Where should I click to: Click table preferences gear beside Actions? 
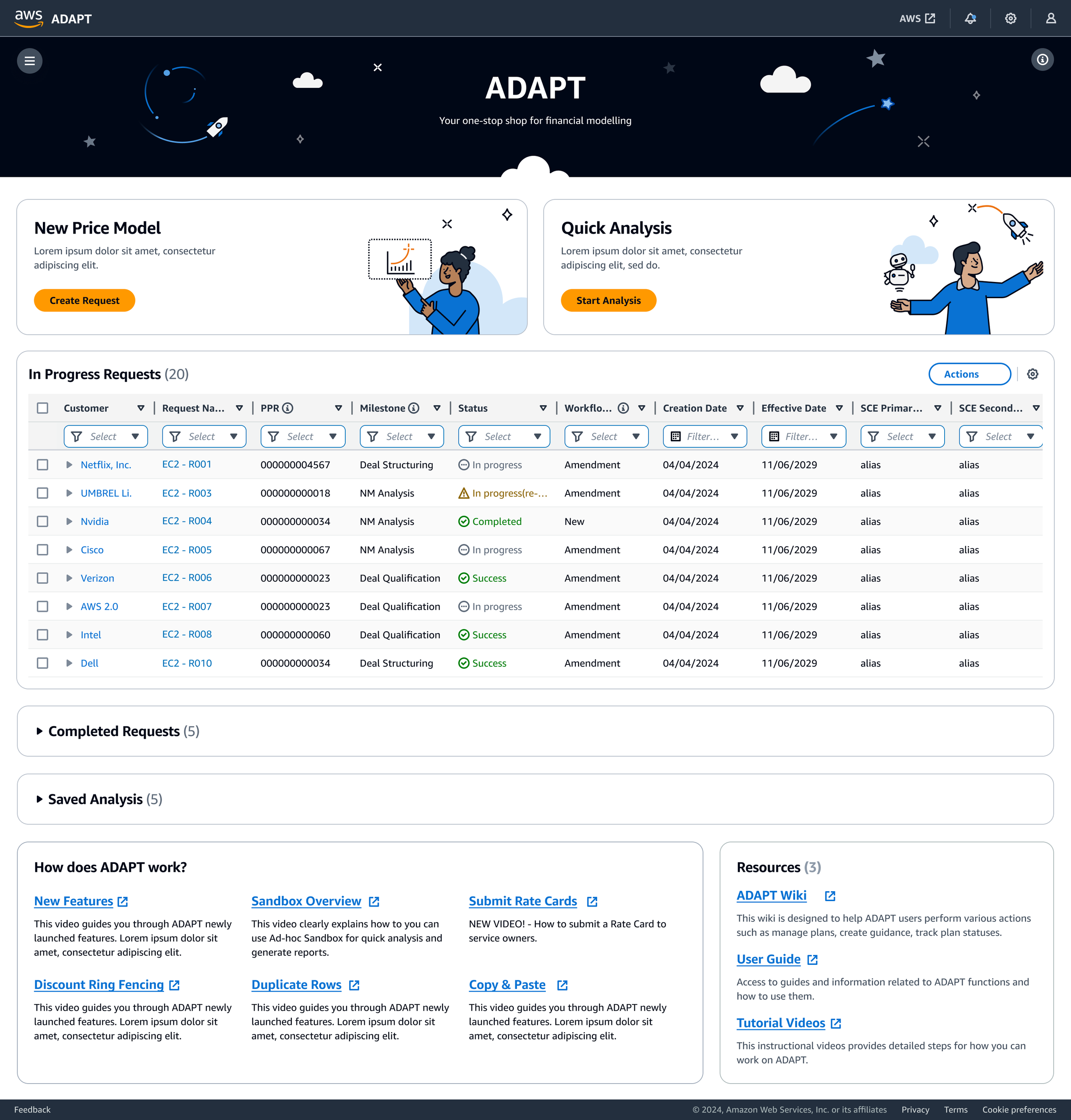coord(1032,374)
